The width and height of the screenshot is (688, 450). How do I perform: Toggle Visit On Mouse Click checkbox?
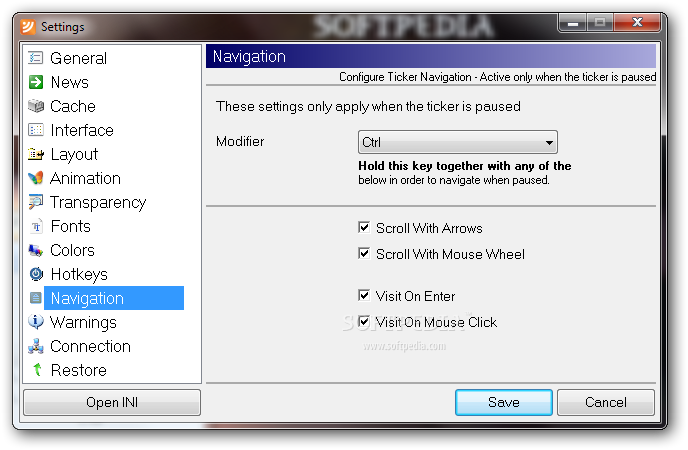coord(364,321)
